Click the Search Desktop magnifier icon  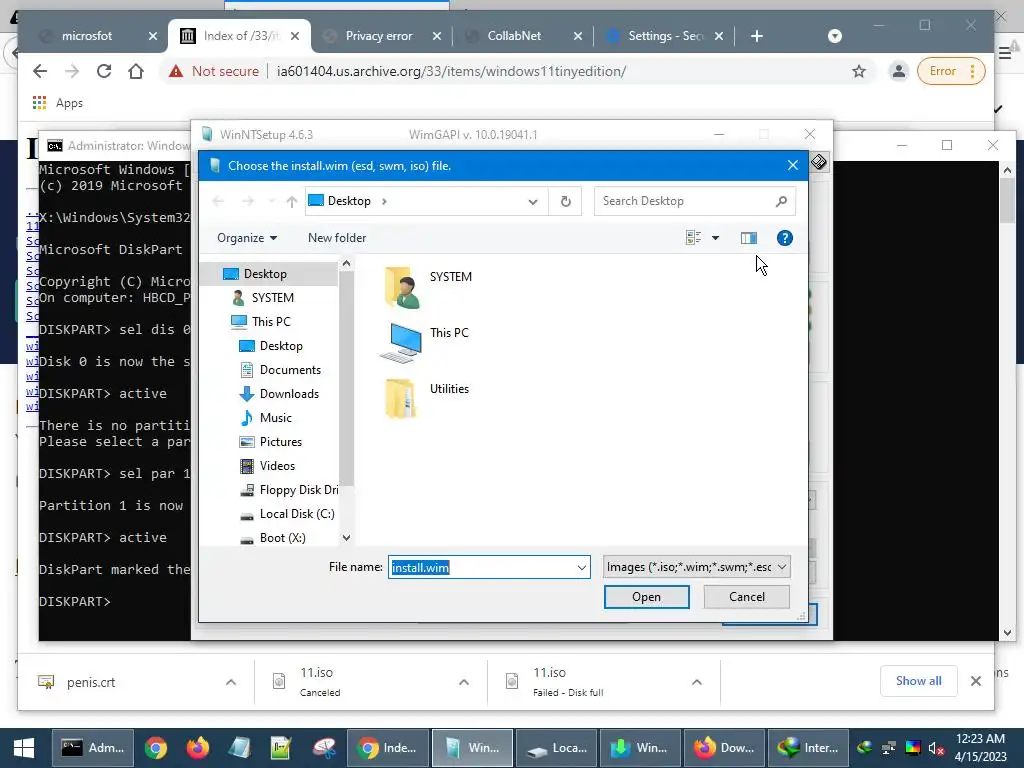781,201
